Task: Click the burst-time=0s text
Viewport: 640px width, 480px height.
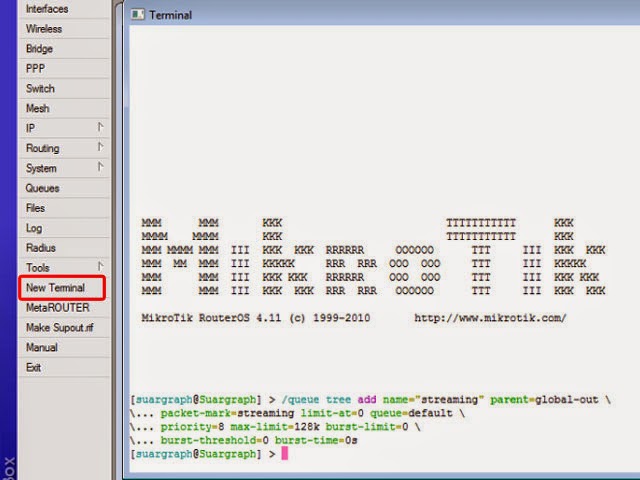Action: pyautogui.click(x=316, y=440)
